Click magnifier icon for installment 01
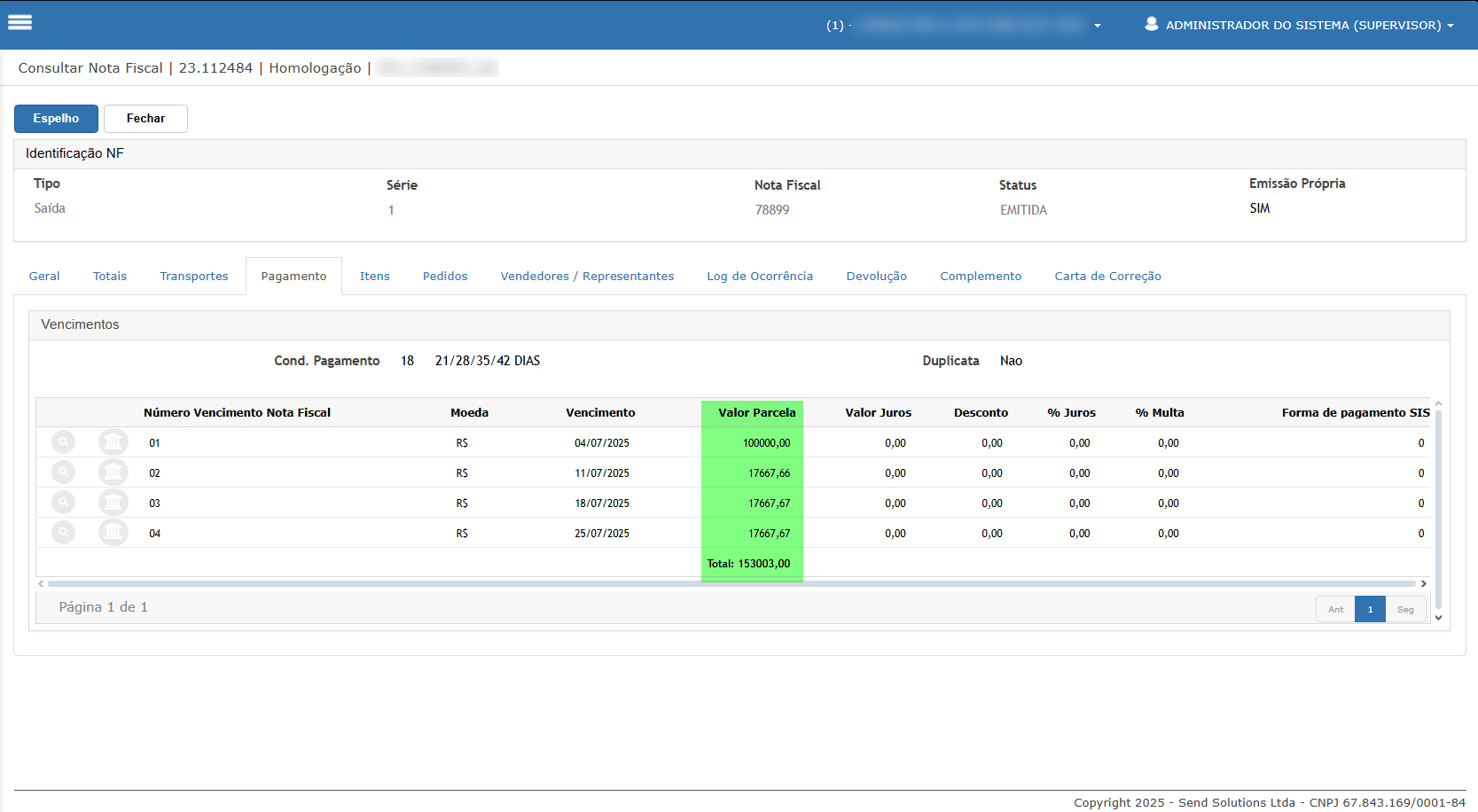This screenshot has height=812, width=1478. click(63, 441)
